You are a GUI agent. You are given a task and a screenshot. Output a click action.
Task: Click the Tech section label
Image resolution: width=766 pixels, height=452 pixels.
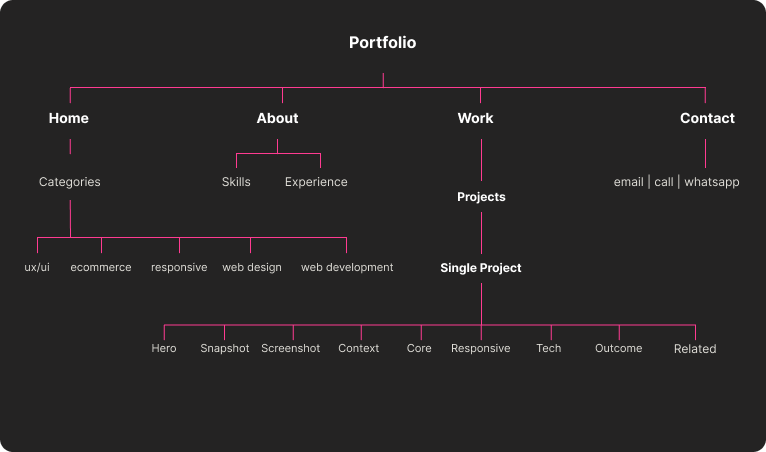[549, 348]
